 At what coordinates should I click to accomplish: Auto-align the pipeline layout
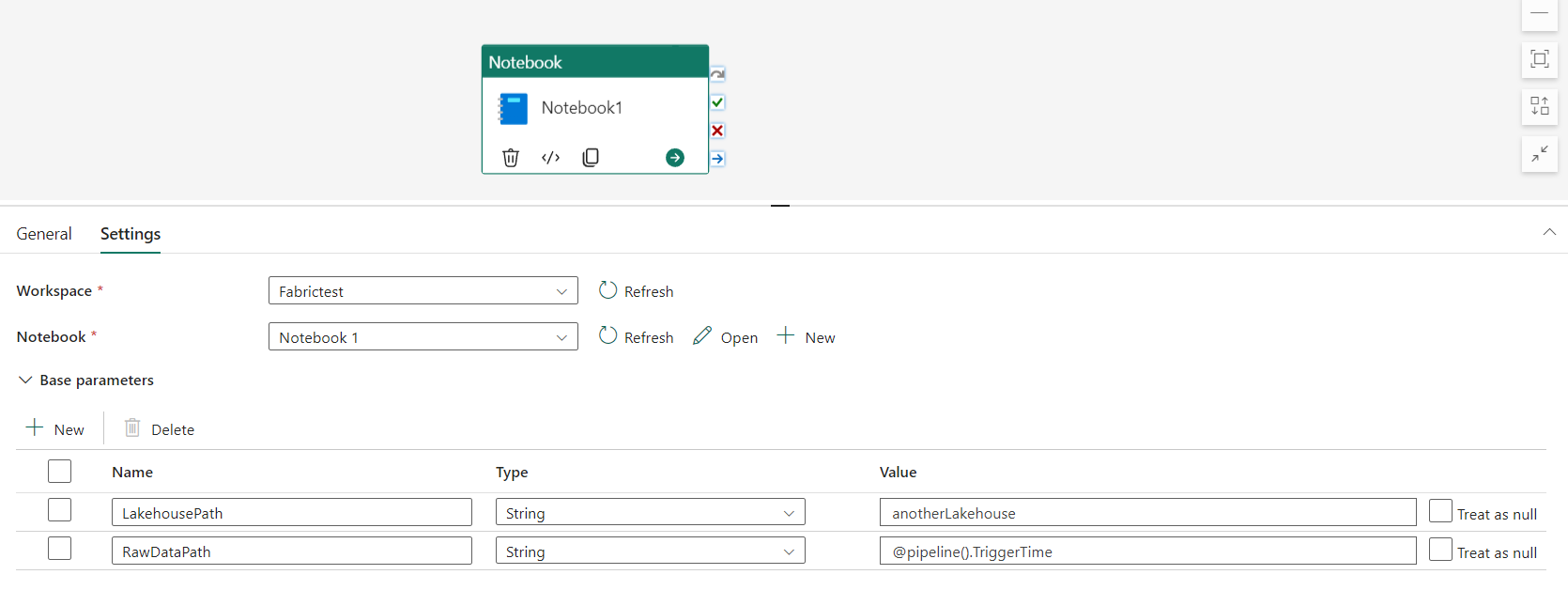point(1540,106)
